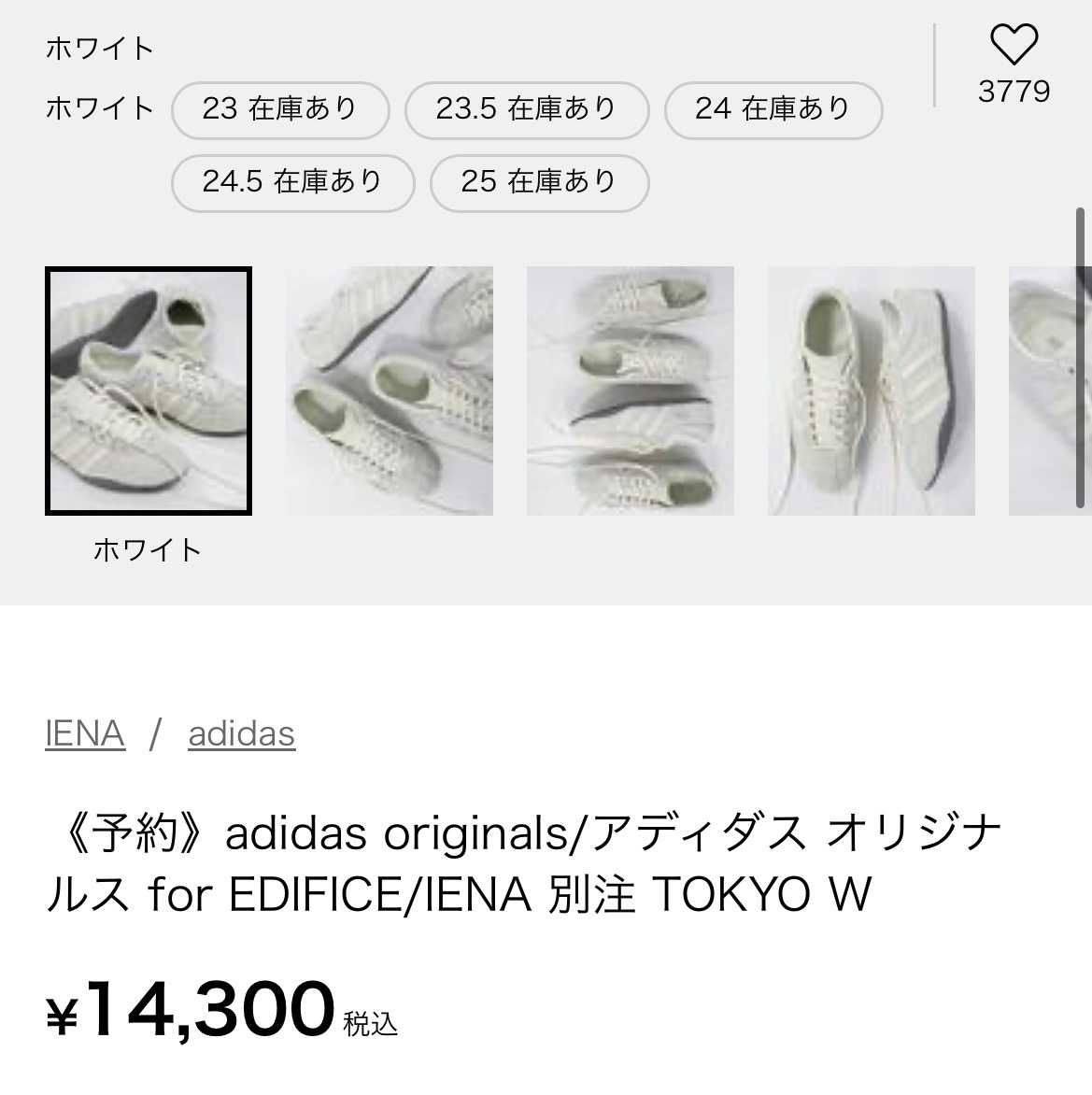The image size is (1092, 1095).
Task: Select size 23.5 in stock chip
Action: coord(526,109)
